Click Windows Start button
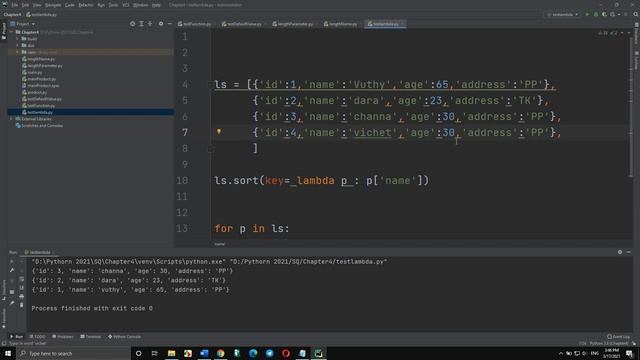The width and height of the screenshot is (640, 360). 8,353
